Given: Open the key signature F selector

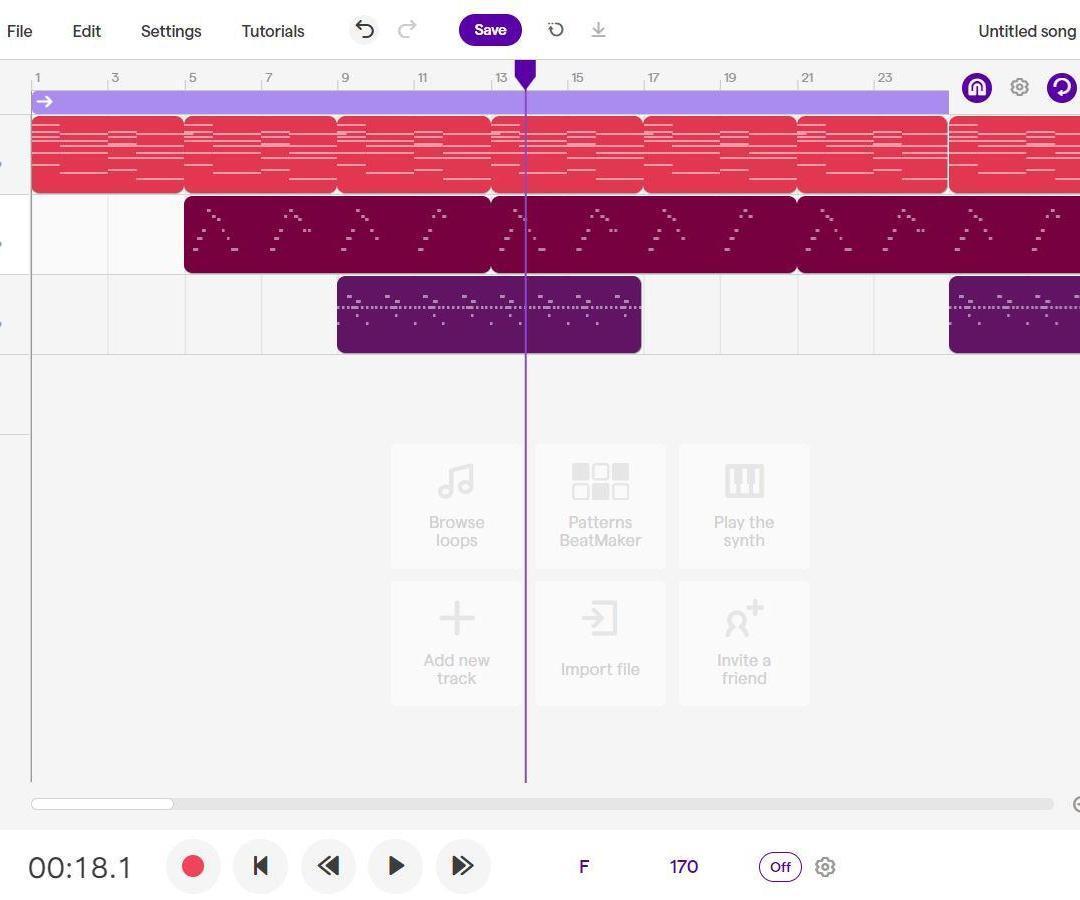Looking at the screenshot, I should point(584,866).
